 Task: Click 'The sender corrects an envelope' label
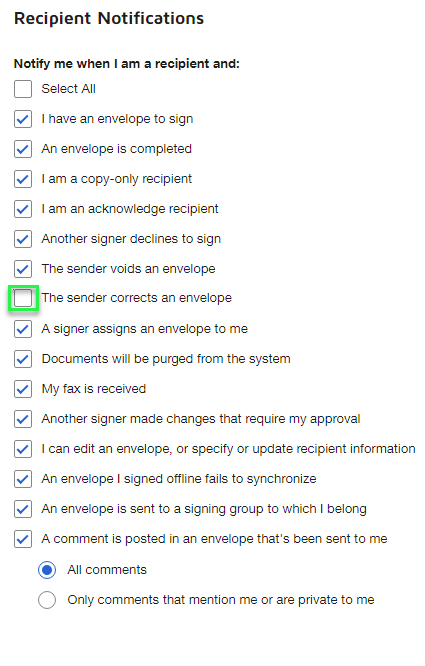tap(137, 298)
